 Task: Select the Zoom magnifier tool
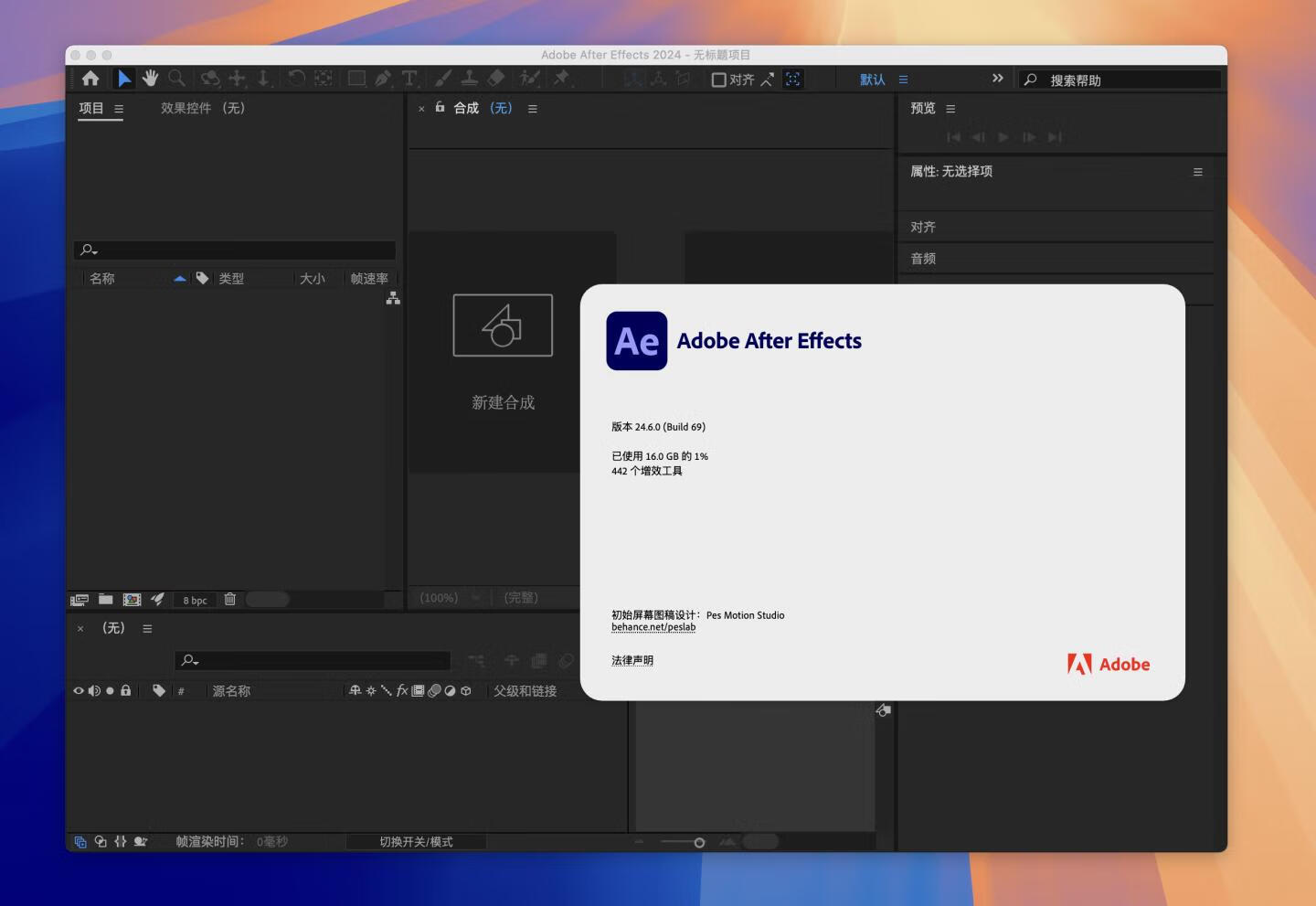pyautogui.click(x=176, y=79)
